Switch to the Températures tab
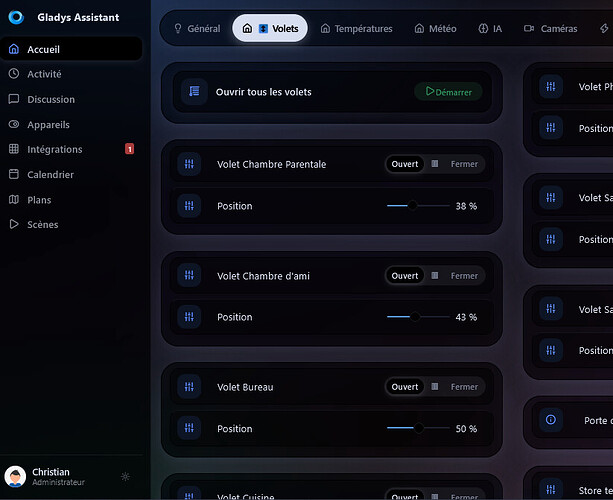 356,29
